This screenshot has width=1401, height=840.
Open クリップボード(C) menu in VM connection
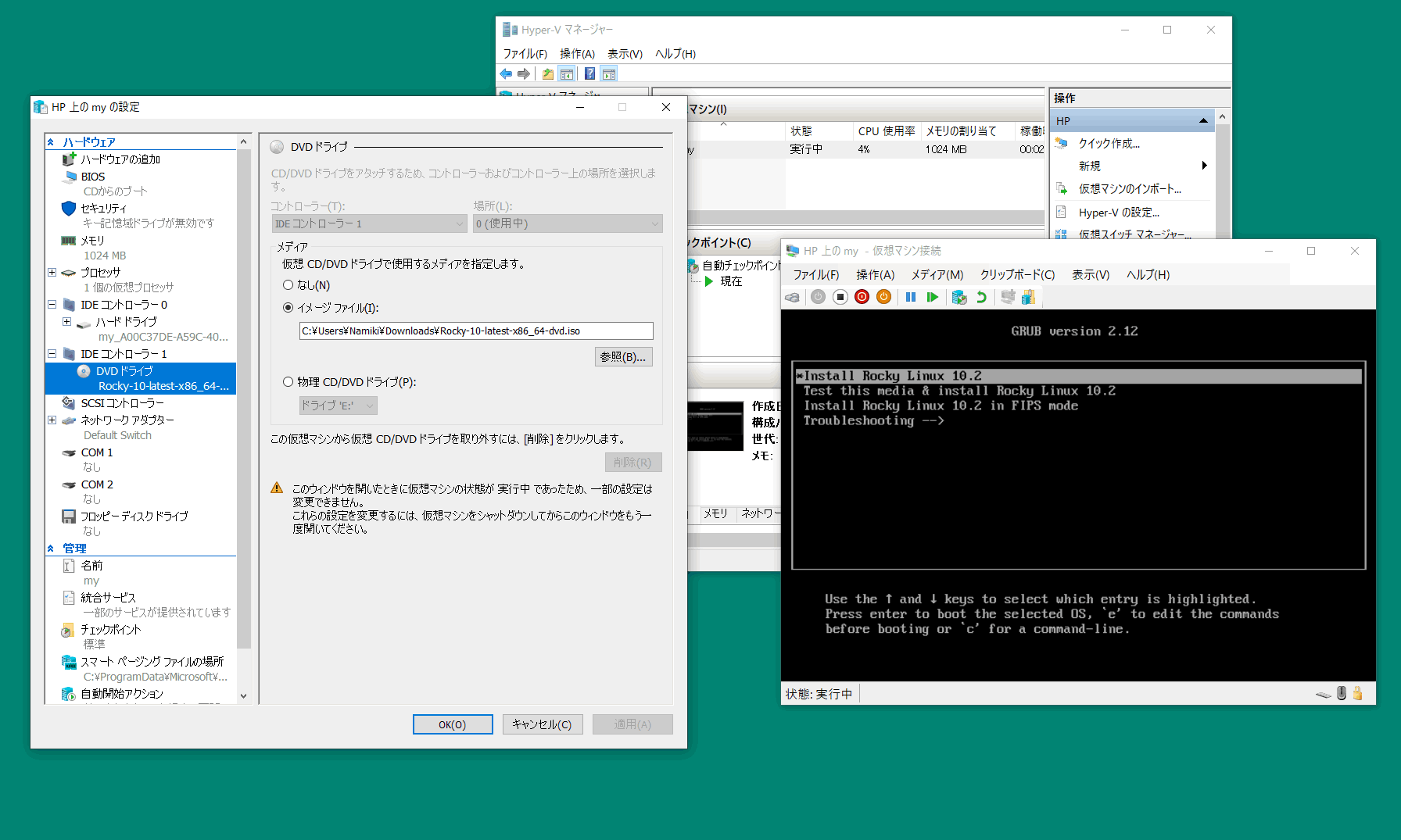pyautogui.click(x=1018, y=275)
